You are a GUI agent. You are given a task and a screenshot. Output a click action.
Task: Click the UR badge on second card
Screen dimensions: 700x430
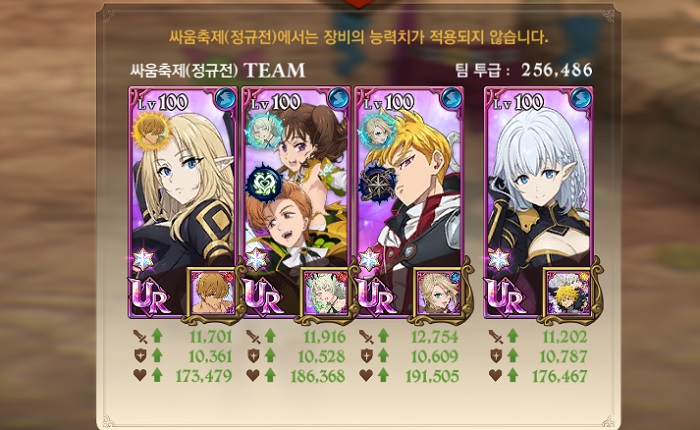click(262, 297)
